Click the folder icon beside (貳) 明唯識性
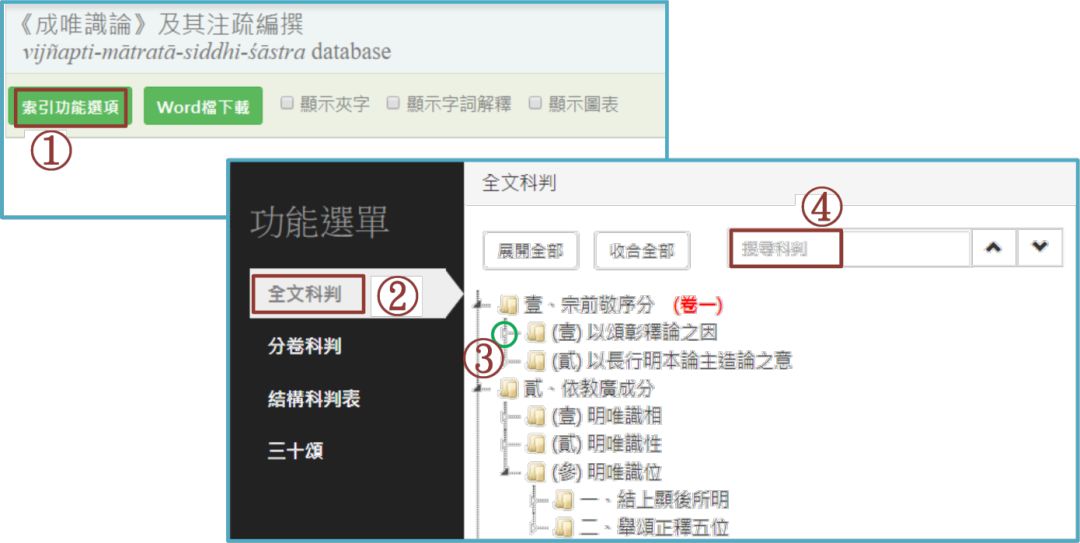The width and height of the screenshot is (1080, 543). pyautogui.click(x=535, y=444)
